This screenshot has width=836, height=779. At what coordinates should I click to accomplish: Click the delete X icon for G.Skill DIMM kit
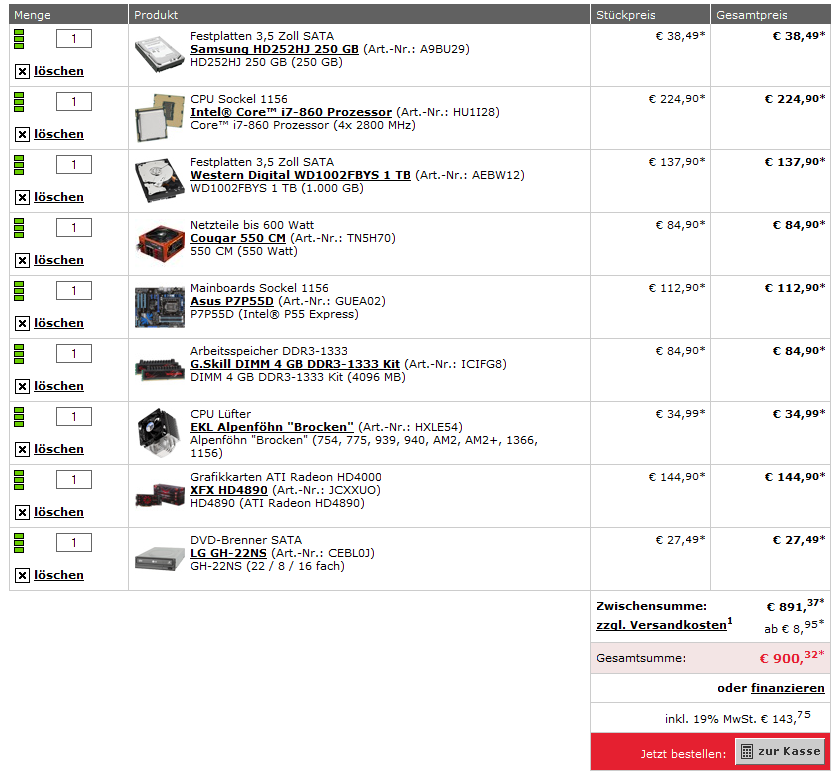(x=22, y=386)
